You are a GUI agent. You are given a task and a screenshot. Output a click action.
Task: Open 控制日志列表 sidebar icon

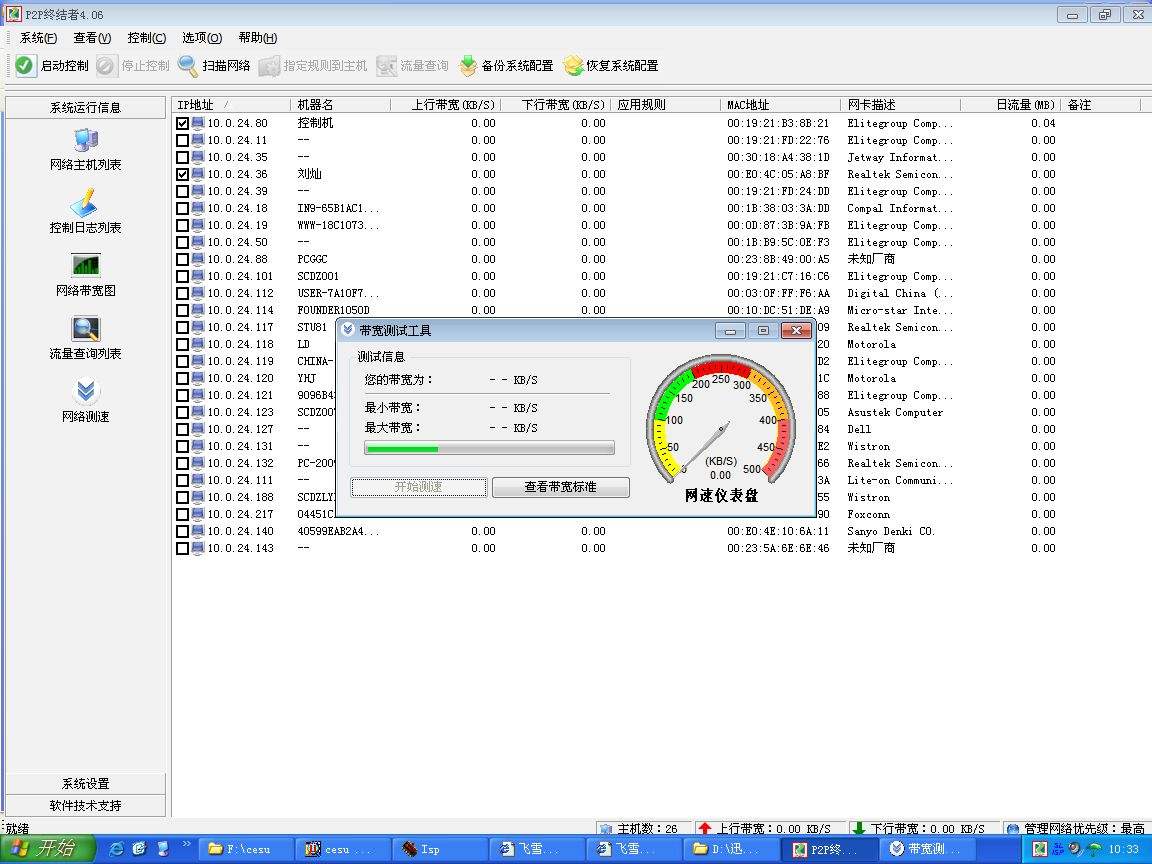click(x=85, y=203)
